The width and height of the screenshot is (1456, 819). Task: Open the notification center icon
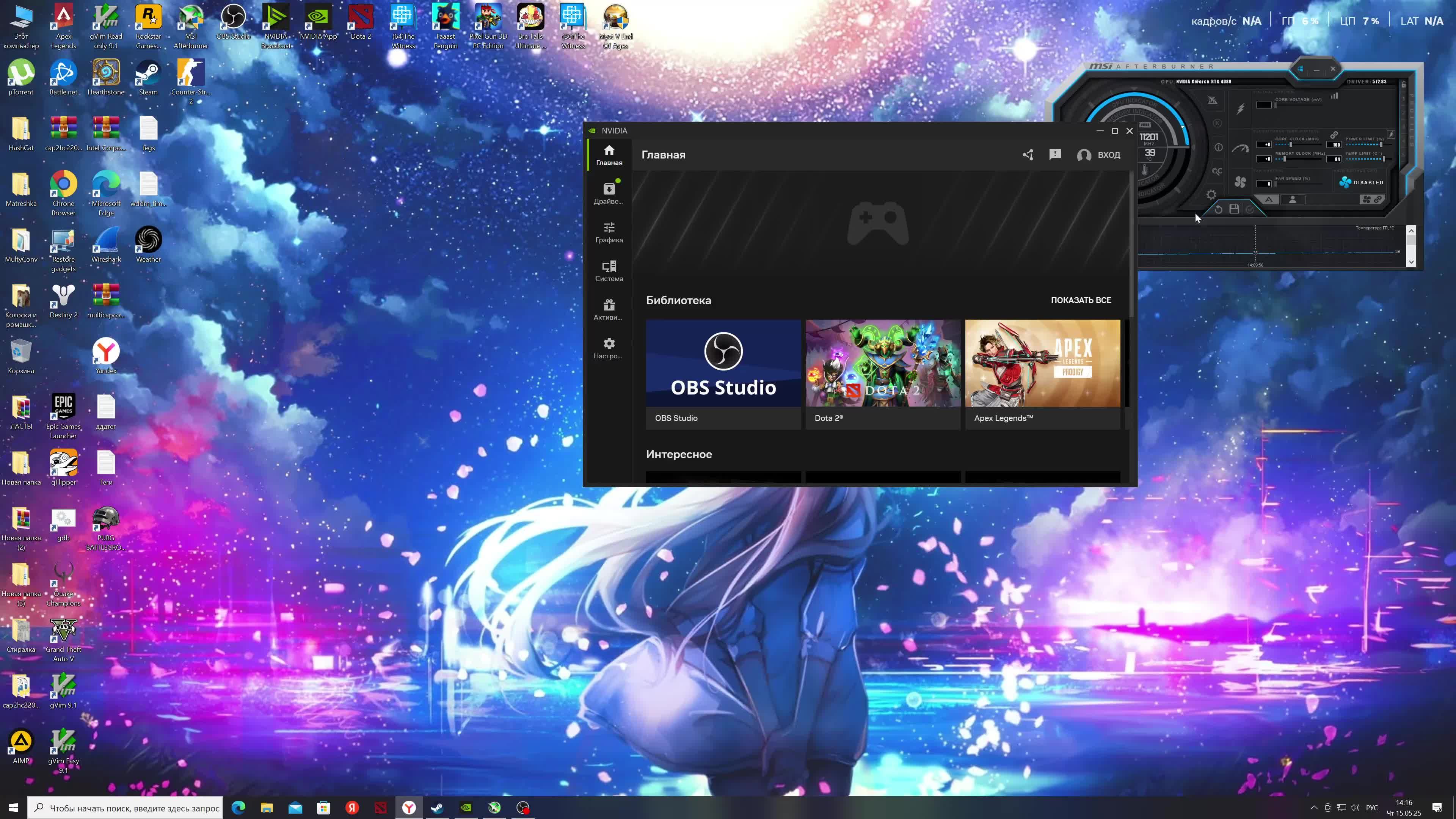tap(1437, 808)
